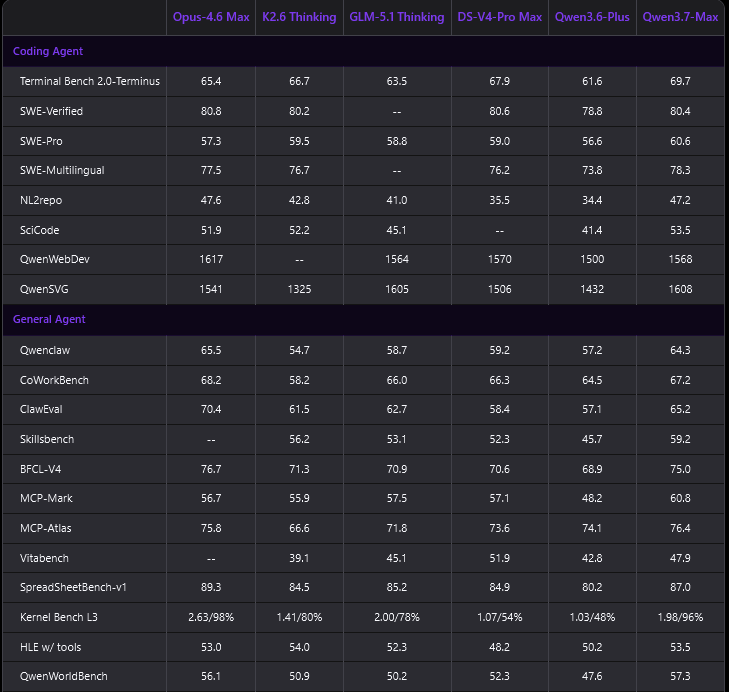Click the 61.6 Terminal Bench score
Image resolution: width=729 pixels, height=692 pixels.
(x=592, y=81)
